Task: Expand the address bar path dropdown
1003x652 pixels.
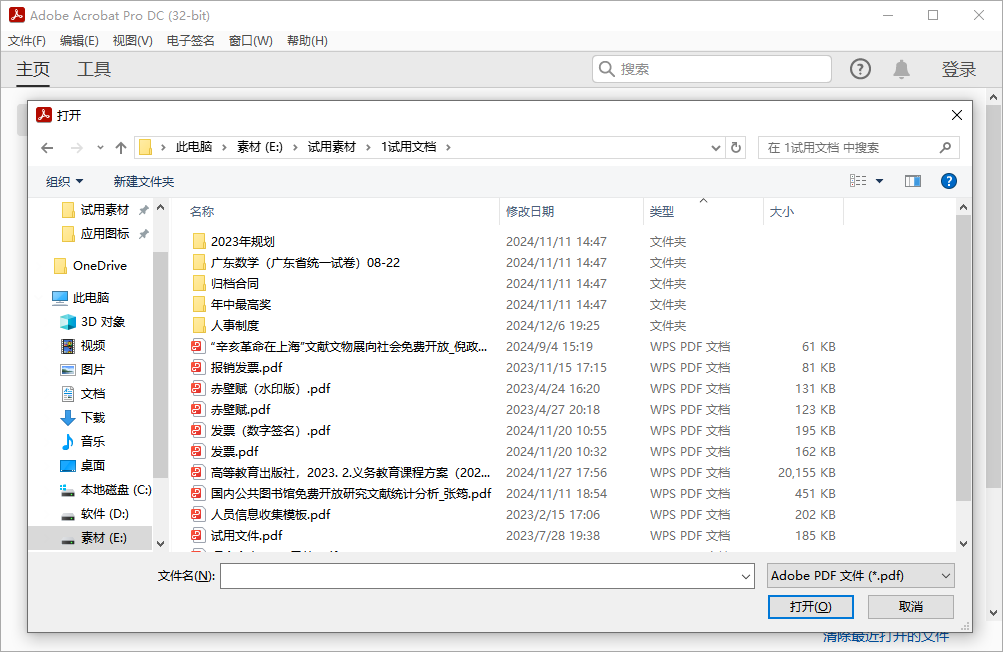Action: 716,148
